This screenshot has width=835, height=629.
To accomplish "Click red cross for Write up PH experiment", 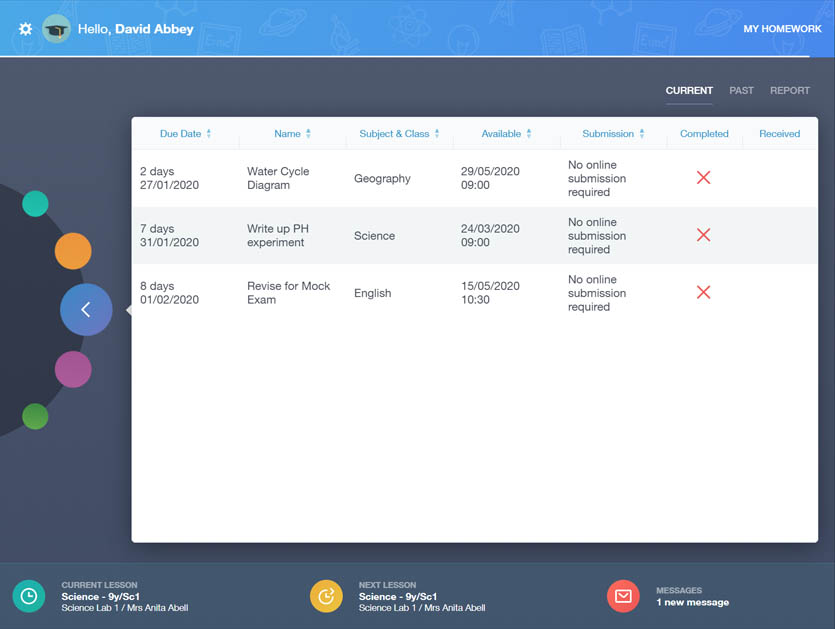I will (703, 235).
